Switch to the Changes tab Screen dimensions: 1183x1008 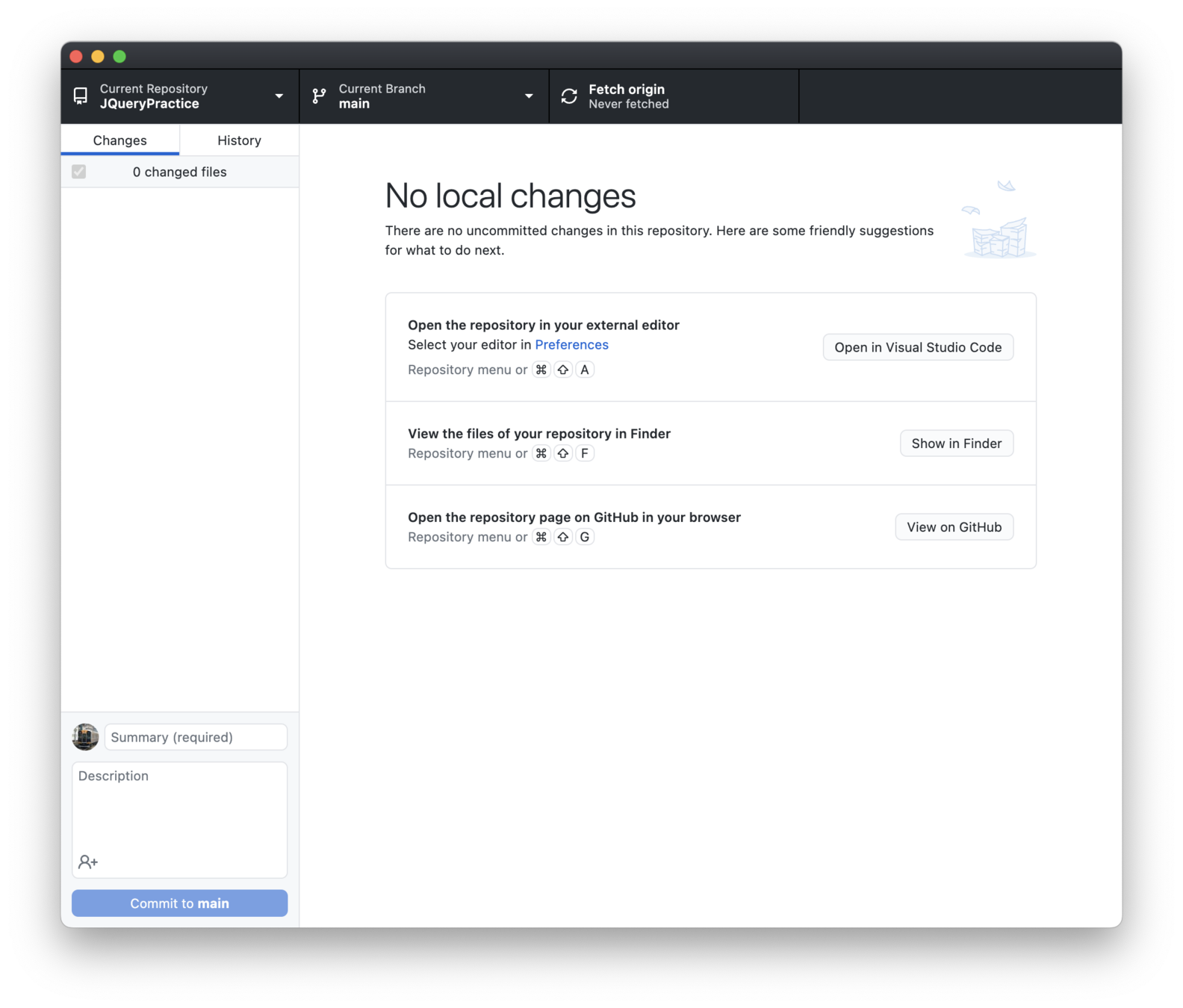tap(120, 140)
